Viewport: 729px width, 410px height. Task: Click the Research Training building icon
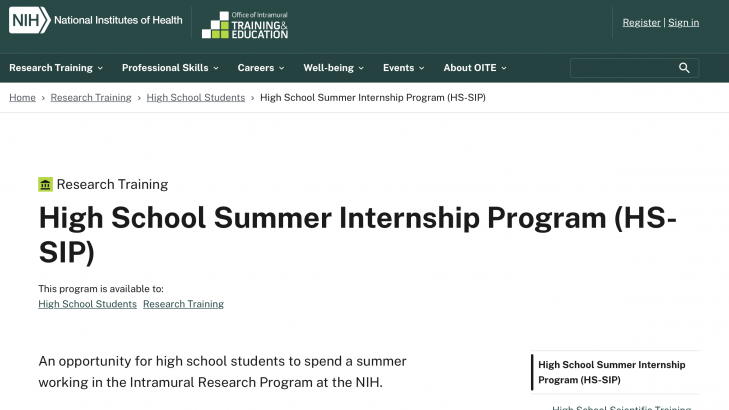pyautogui.click(x=45, y=184)
